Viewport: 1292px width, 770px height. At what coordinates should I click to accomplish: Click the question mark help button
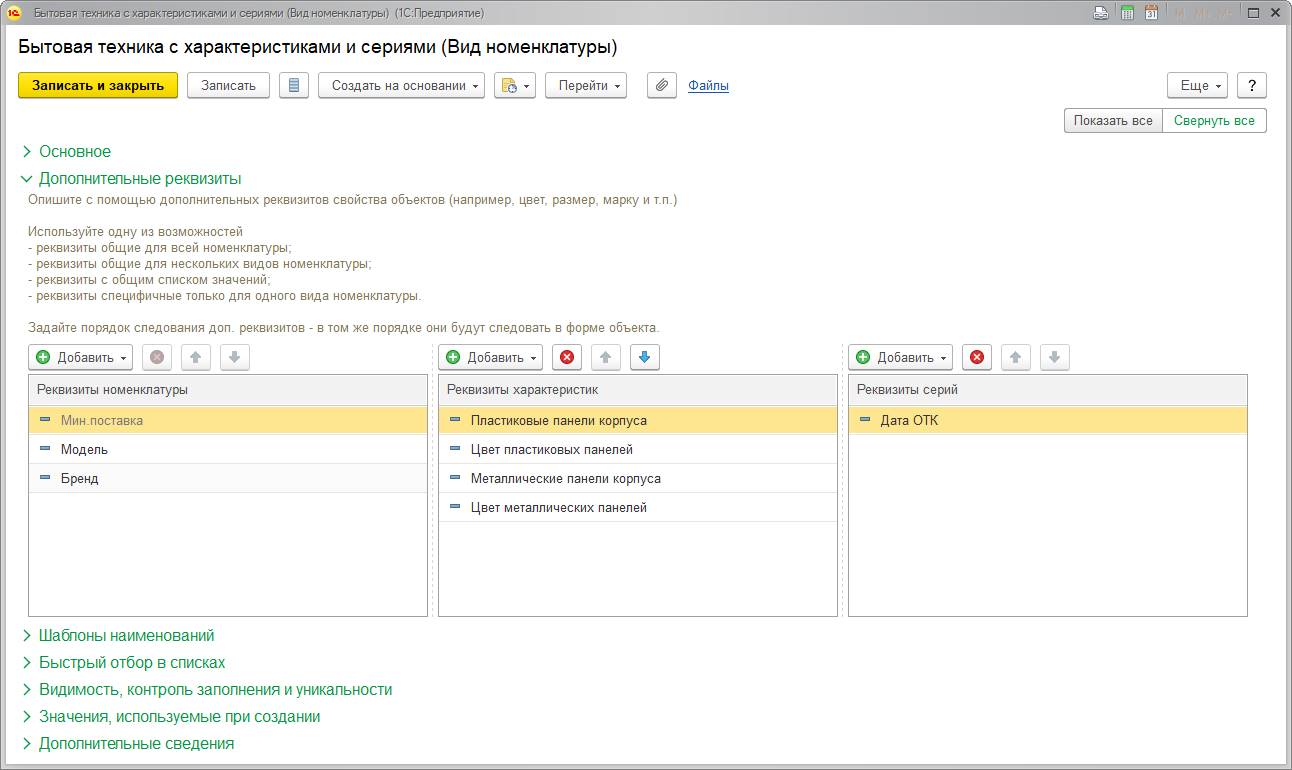(x=1252, y=86)
